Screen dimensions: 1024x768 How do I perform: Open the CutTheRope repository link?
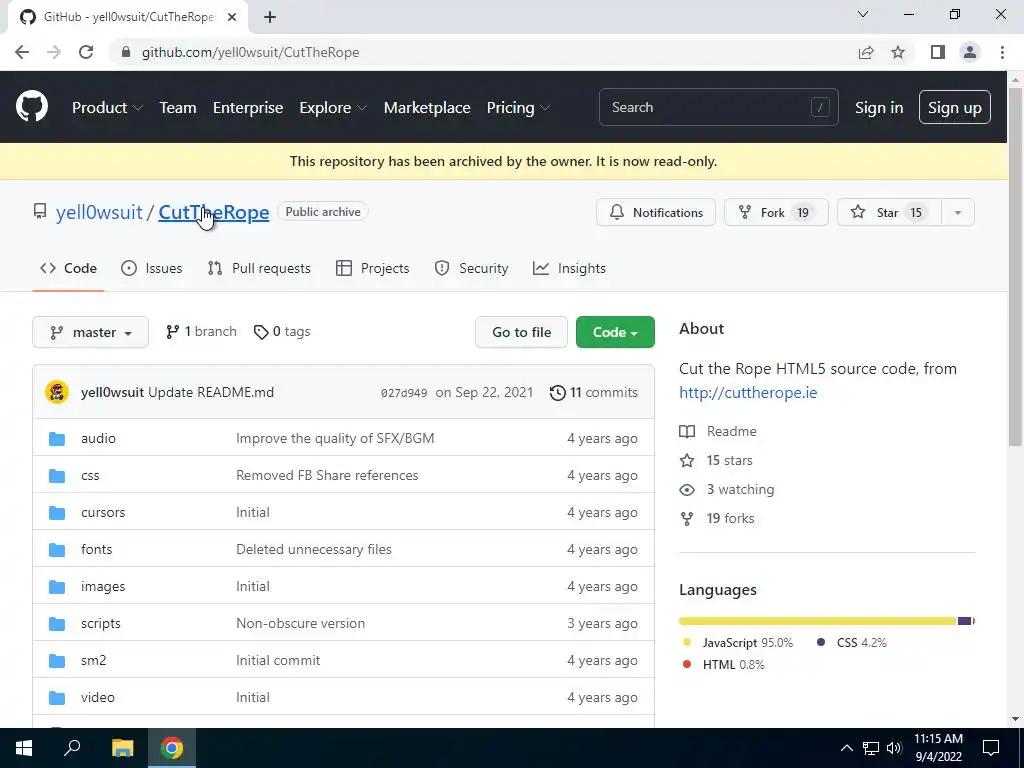click(214, 212)
